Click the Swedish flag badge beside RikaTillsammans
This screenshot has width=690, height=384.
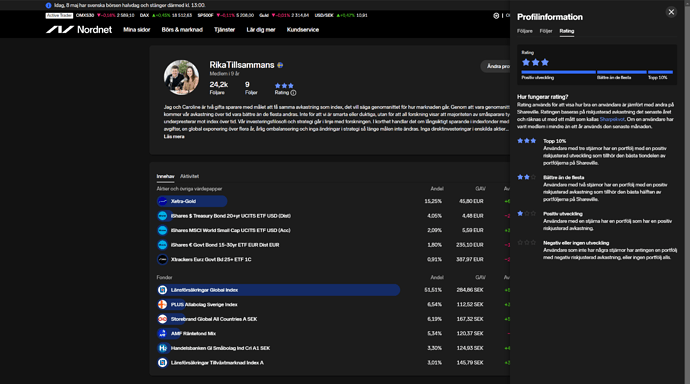(x=280, y=65)
